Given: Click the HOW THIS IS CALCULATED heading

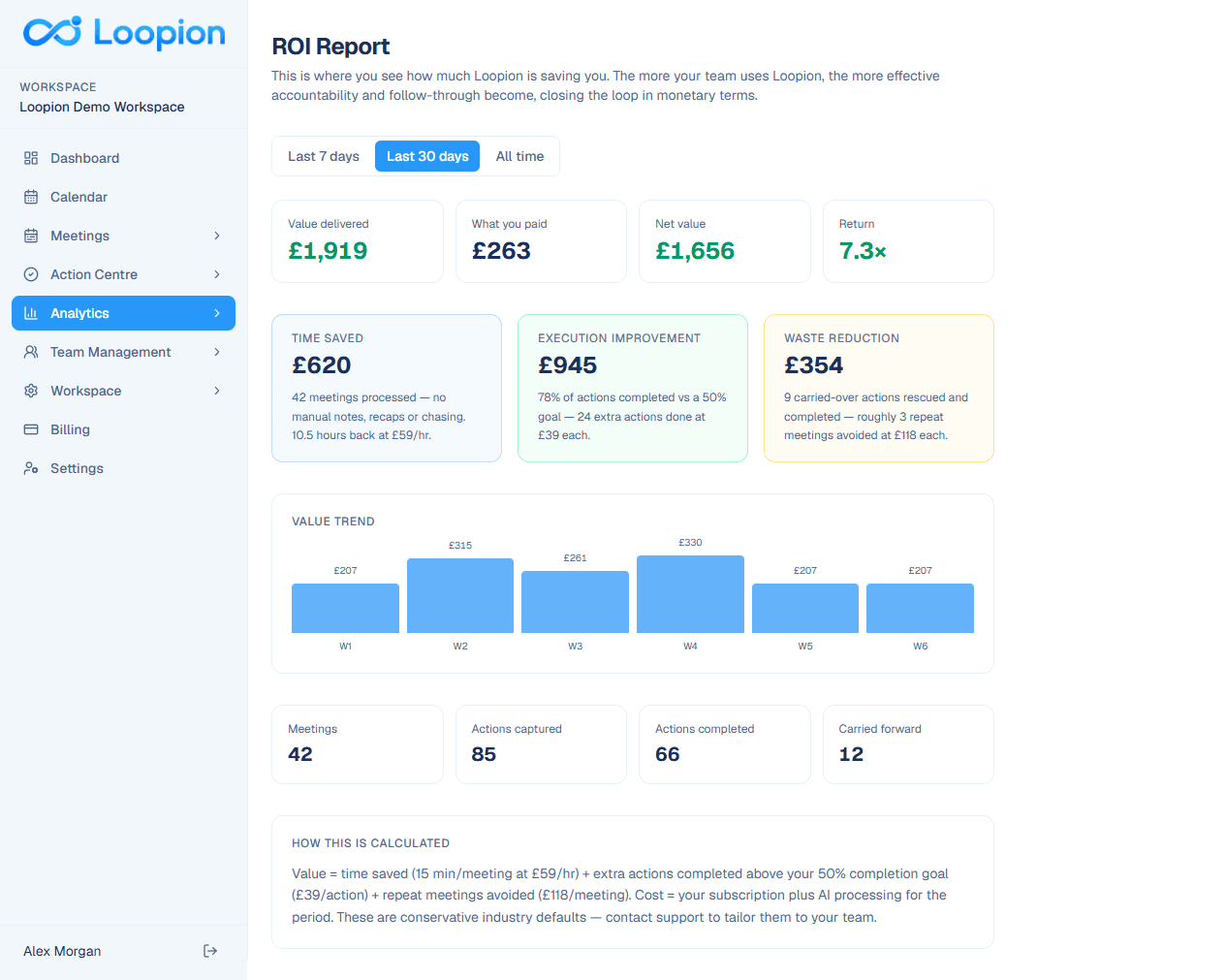Looking at the screenshot, I should point(371,843).
